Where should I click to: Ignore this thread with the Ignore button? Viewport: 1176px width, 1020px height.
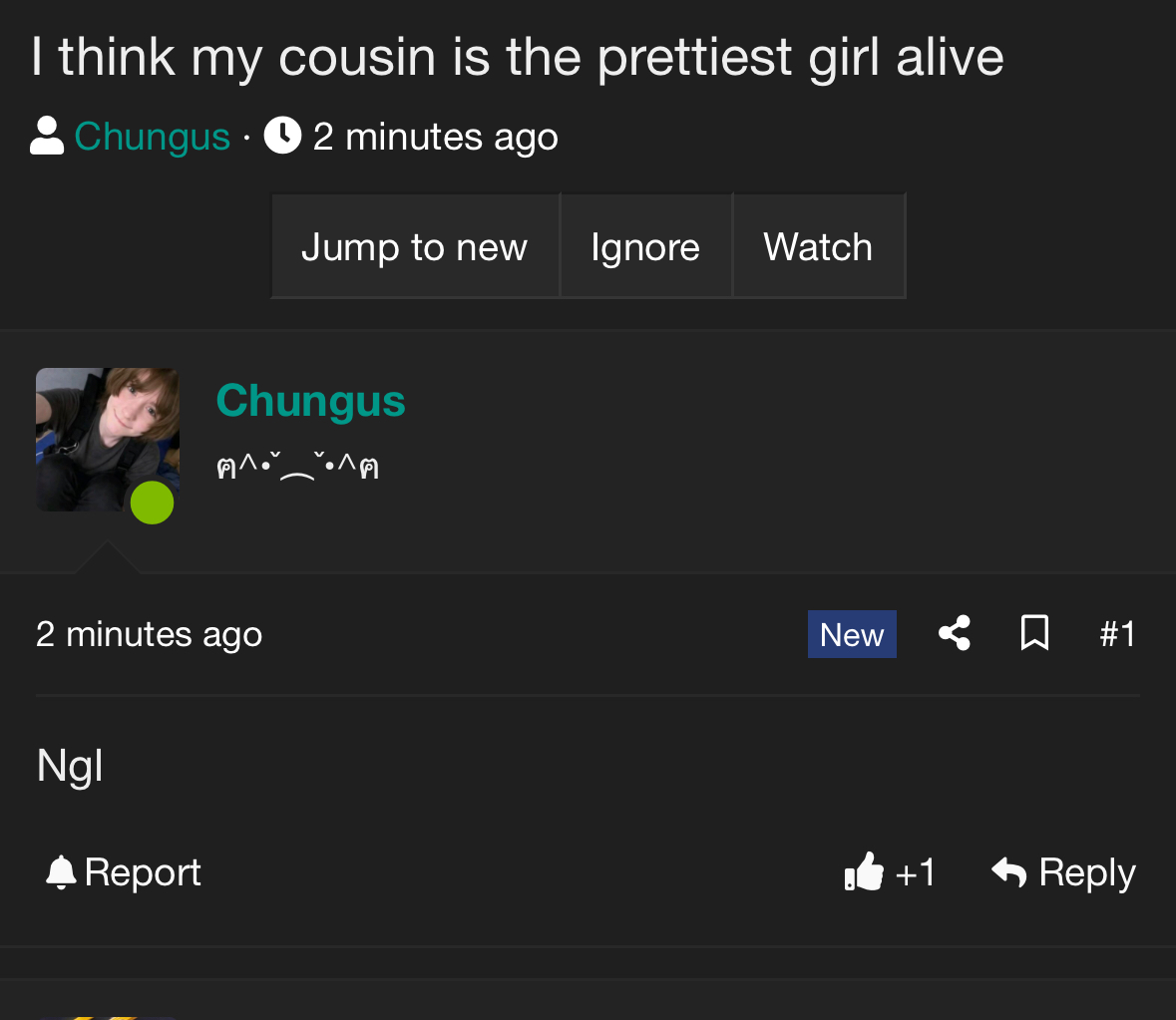coord(645,246)
